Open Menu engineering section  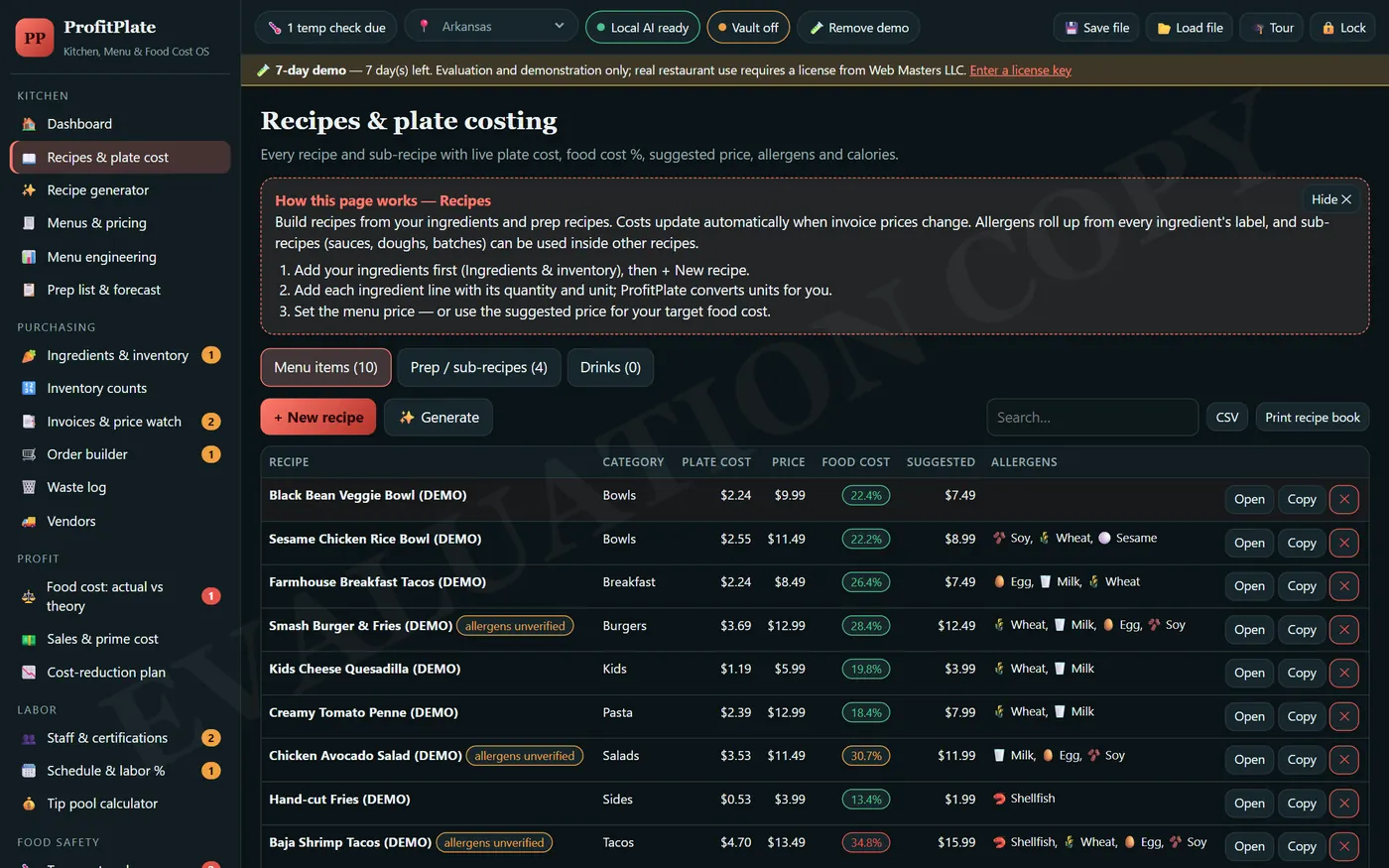point(120,257)
